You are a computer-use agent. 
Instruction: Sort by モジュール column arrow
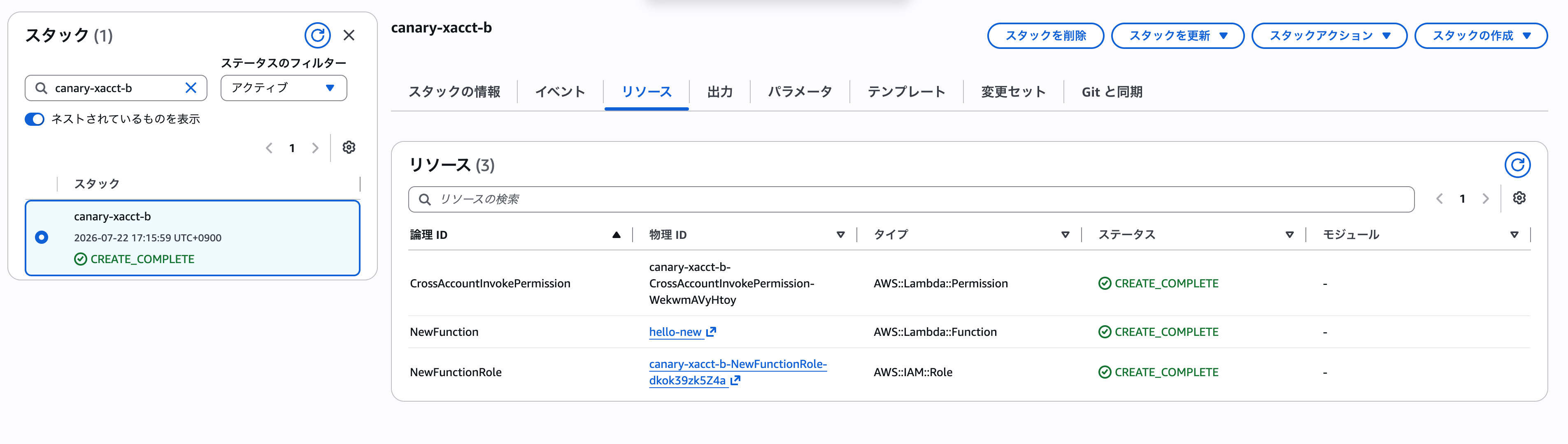point(1514,235)
